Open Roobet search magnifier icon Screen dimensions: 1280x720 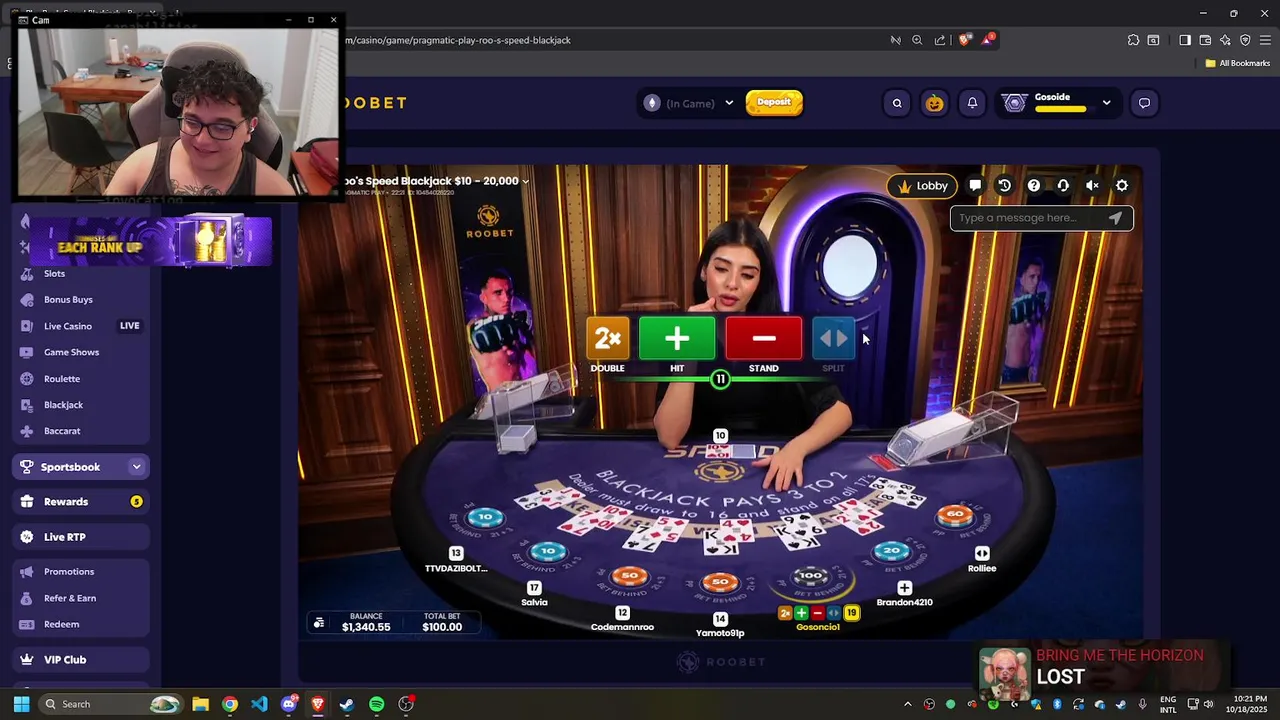pos(897,103)
